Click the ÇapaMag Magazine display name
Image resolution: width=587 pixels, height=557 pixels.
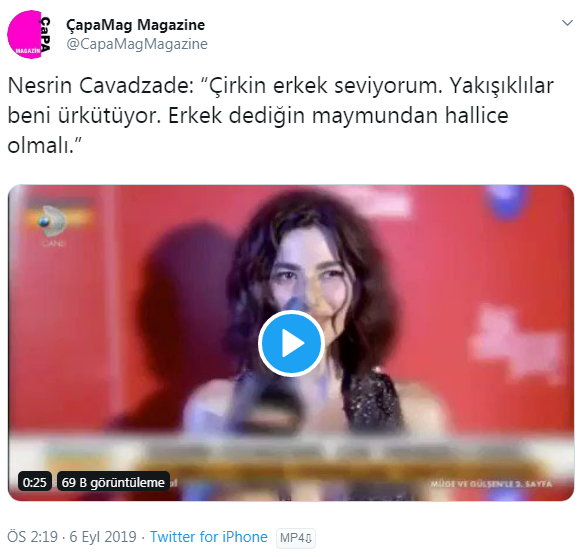point(136,25)
